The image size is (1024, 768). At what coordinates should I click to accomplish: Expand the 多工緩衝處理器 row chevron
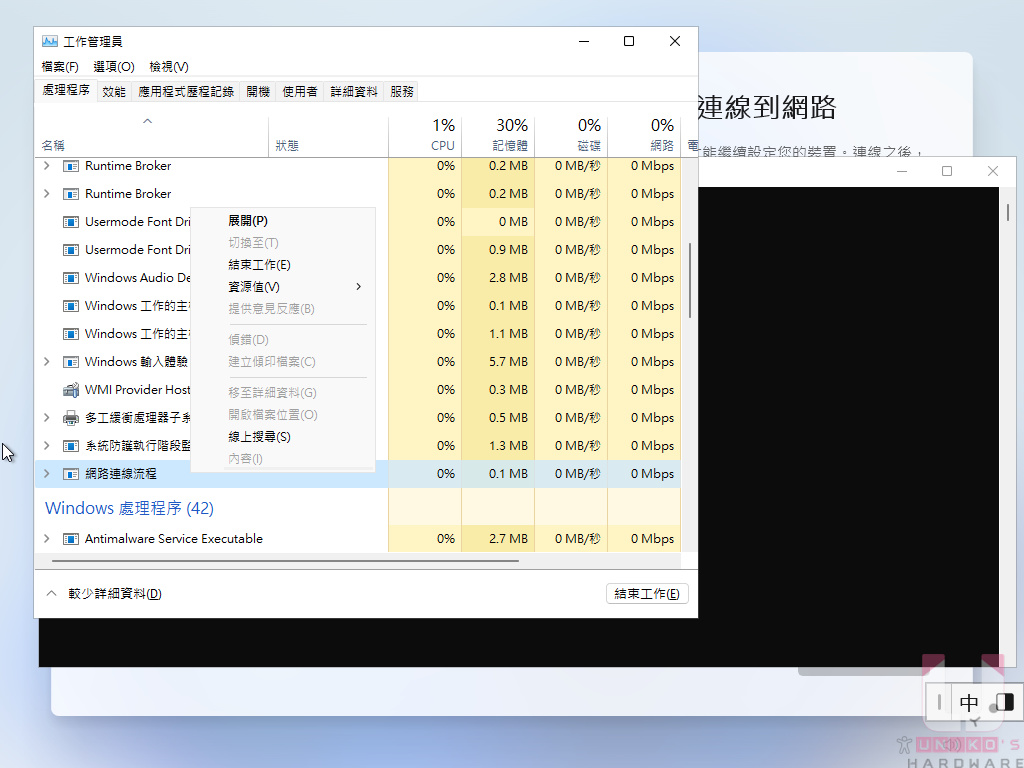tap(46, 418)
